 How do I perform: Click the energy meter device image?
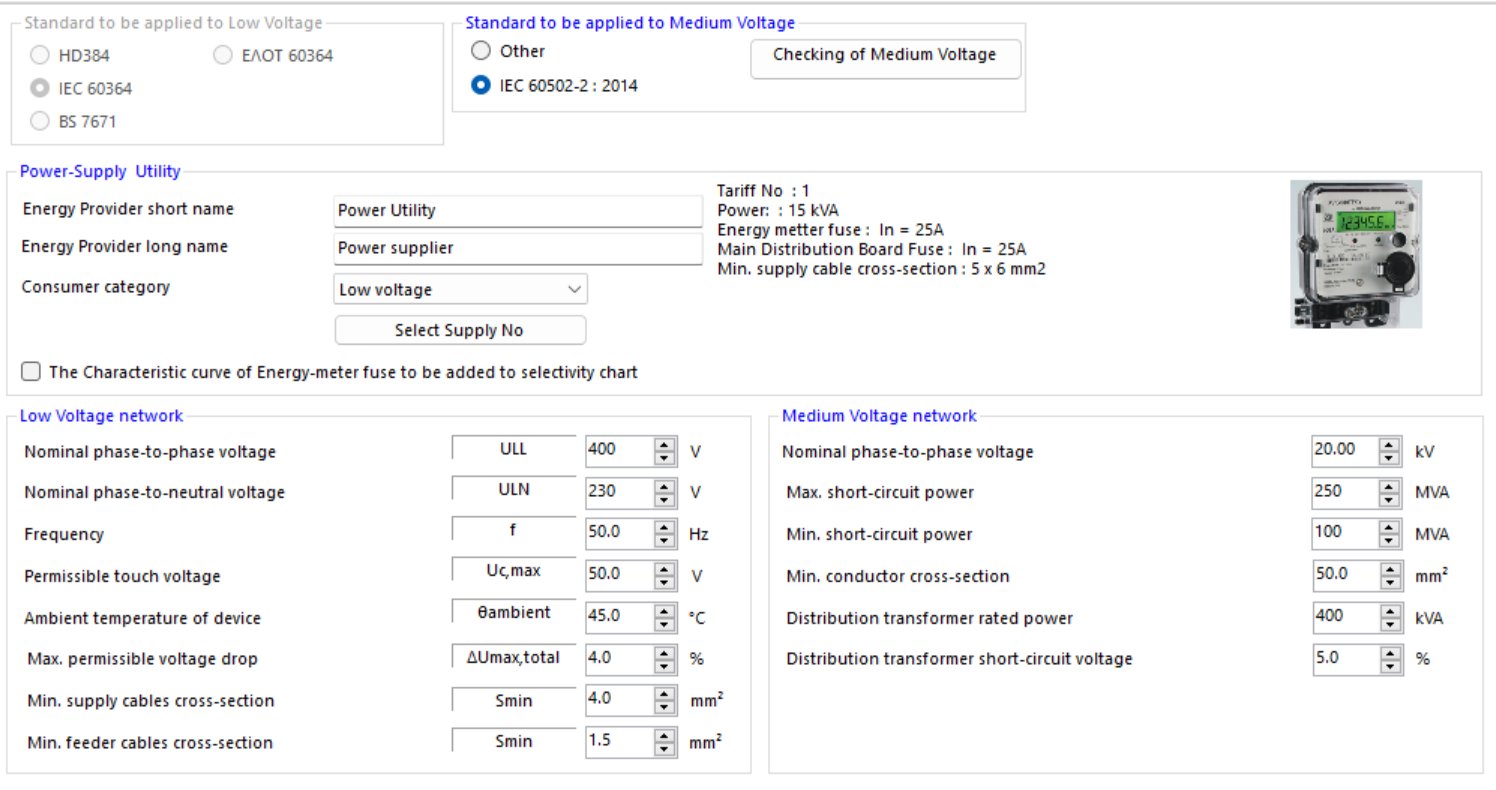point(1355,254)
